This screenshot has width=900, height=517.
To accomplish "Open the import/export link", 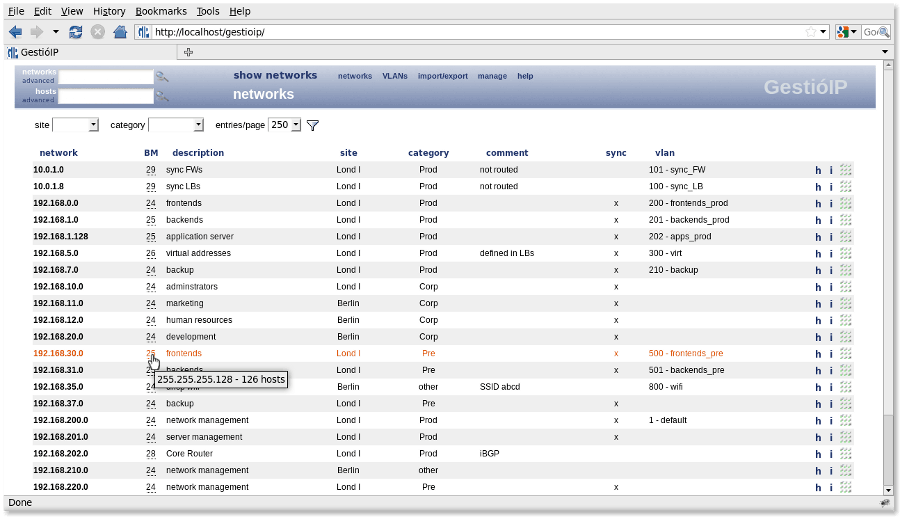I will tap(442, 76).
